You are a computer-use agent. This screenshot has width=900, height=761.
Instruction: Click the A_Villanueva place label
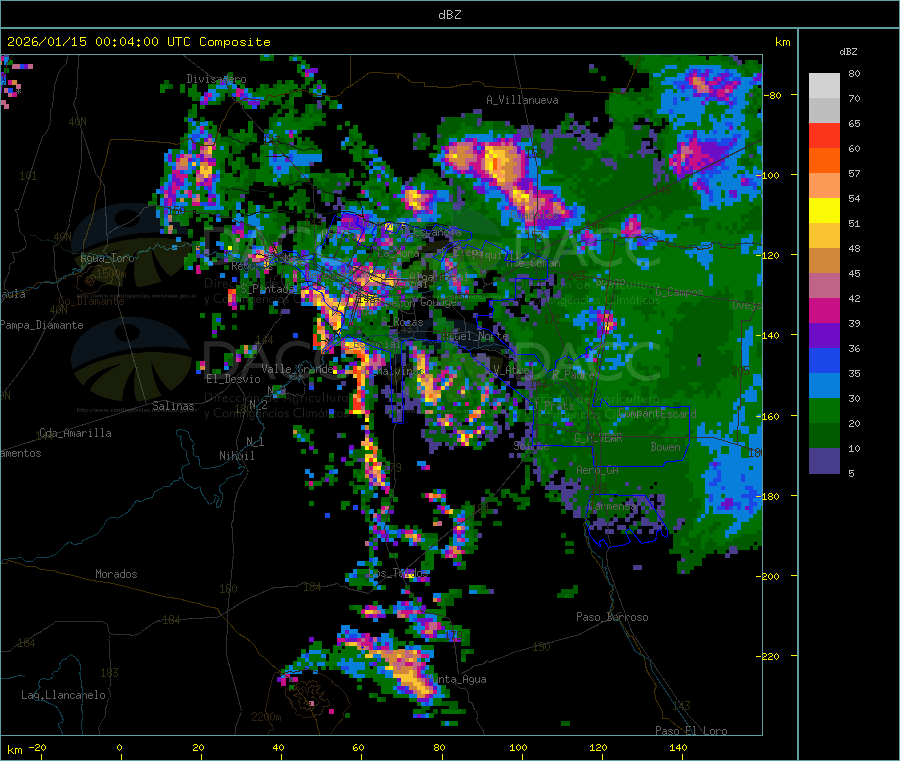point(522,100)
